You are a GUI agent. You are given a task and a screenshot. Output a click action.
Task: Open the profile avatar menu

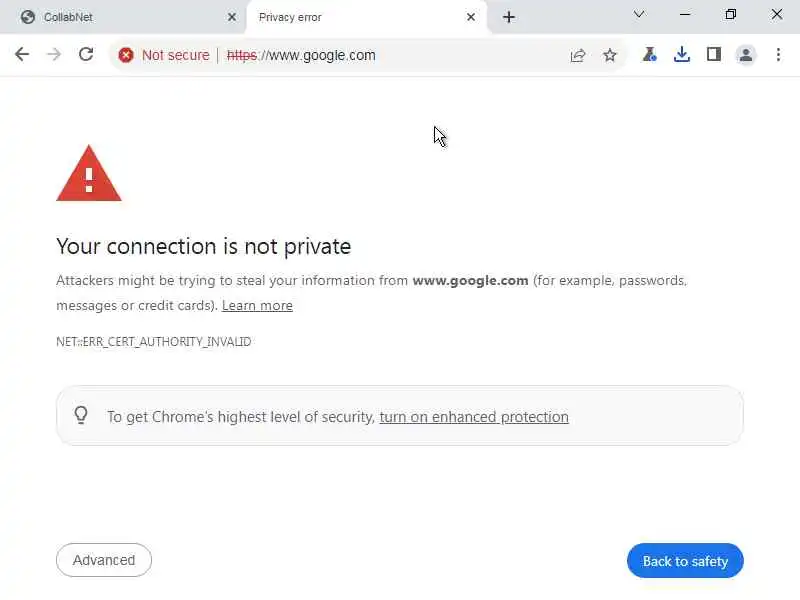[x=746, y=55]
